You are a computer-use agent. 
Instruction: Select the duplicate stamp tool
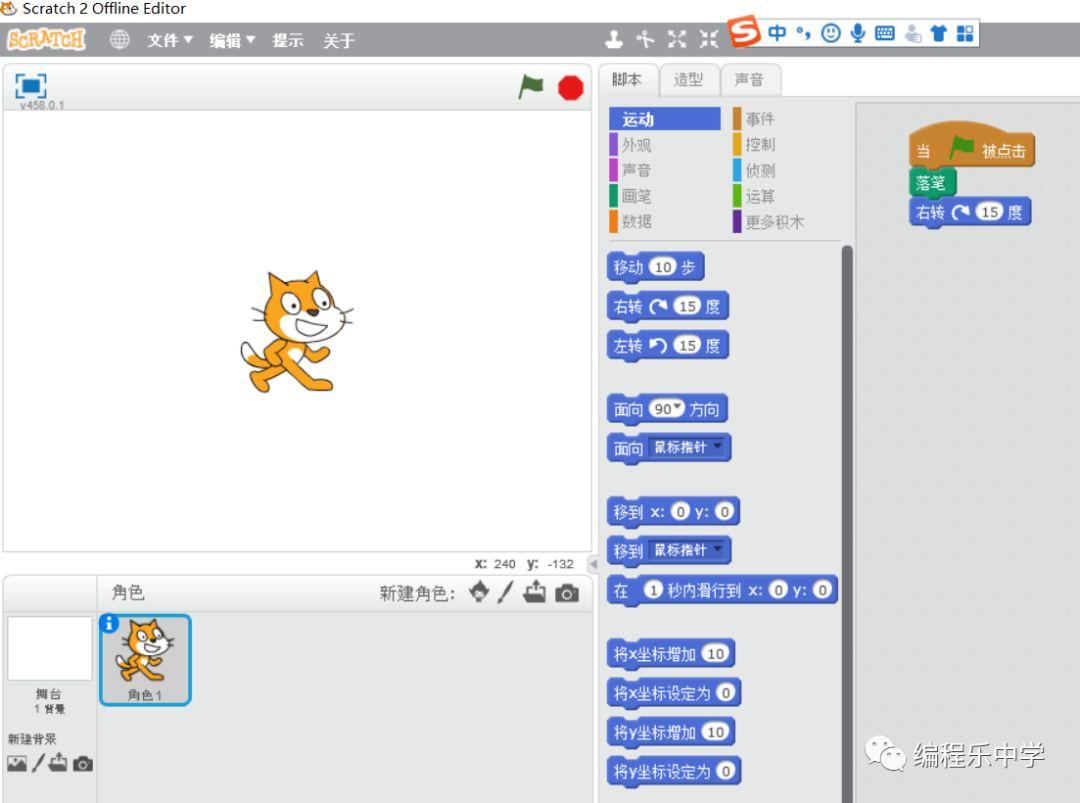point(614,39)
